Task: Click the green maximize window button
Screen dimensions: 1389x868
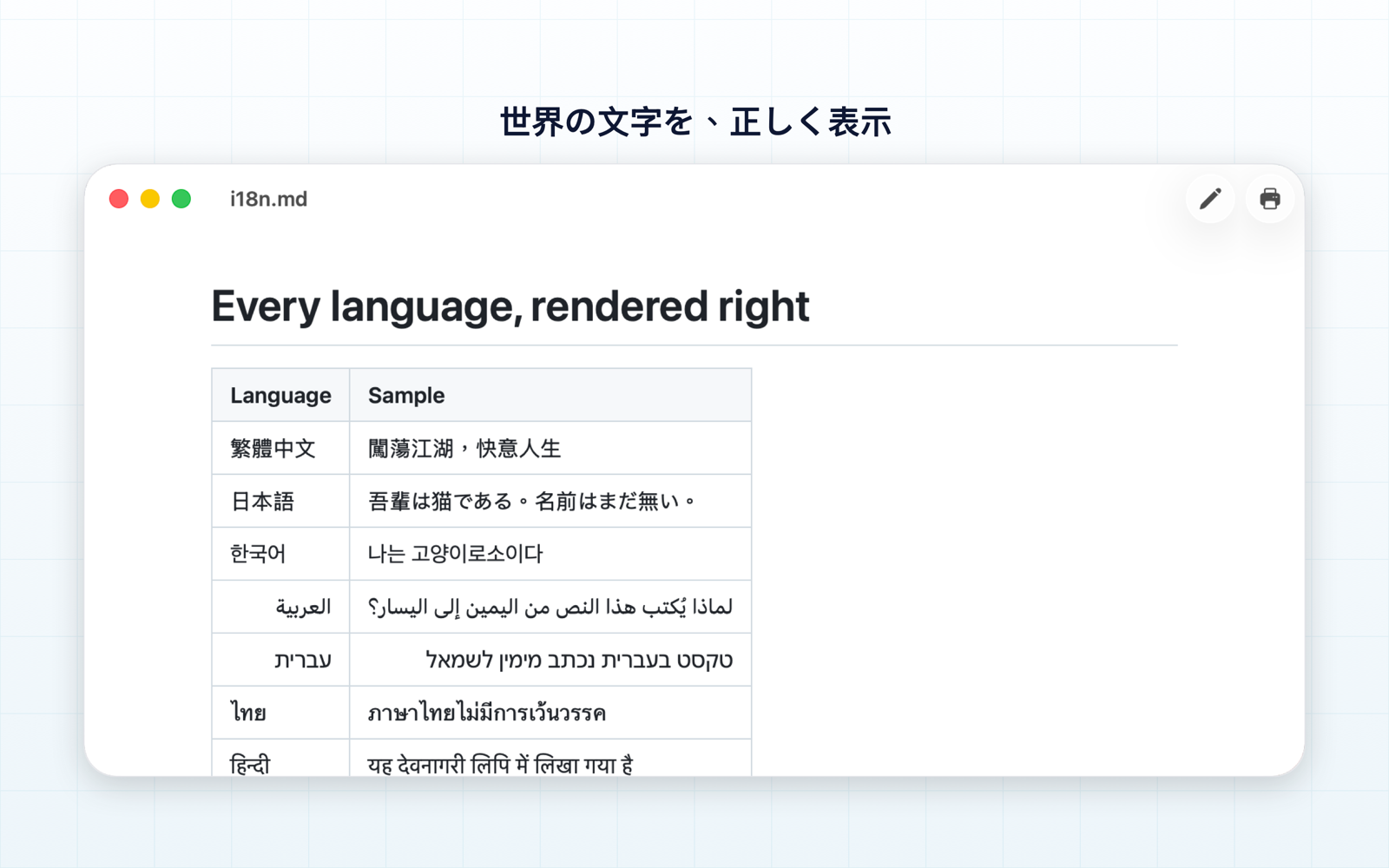Action: 181,199
